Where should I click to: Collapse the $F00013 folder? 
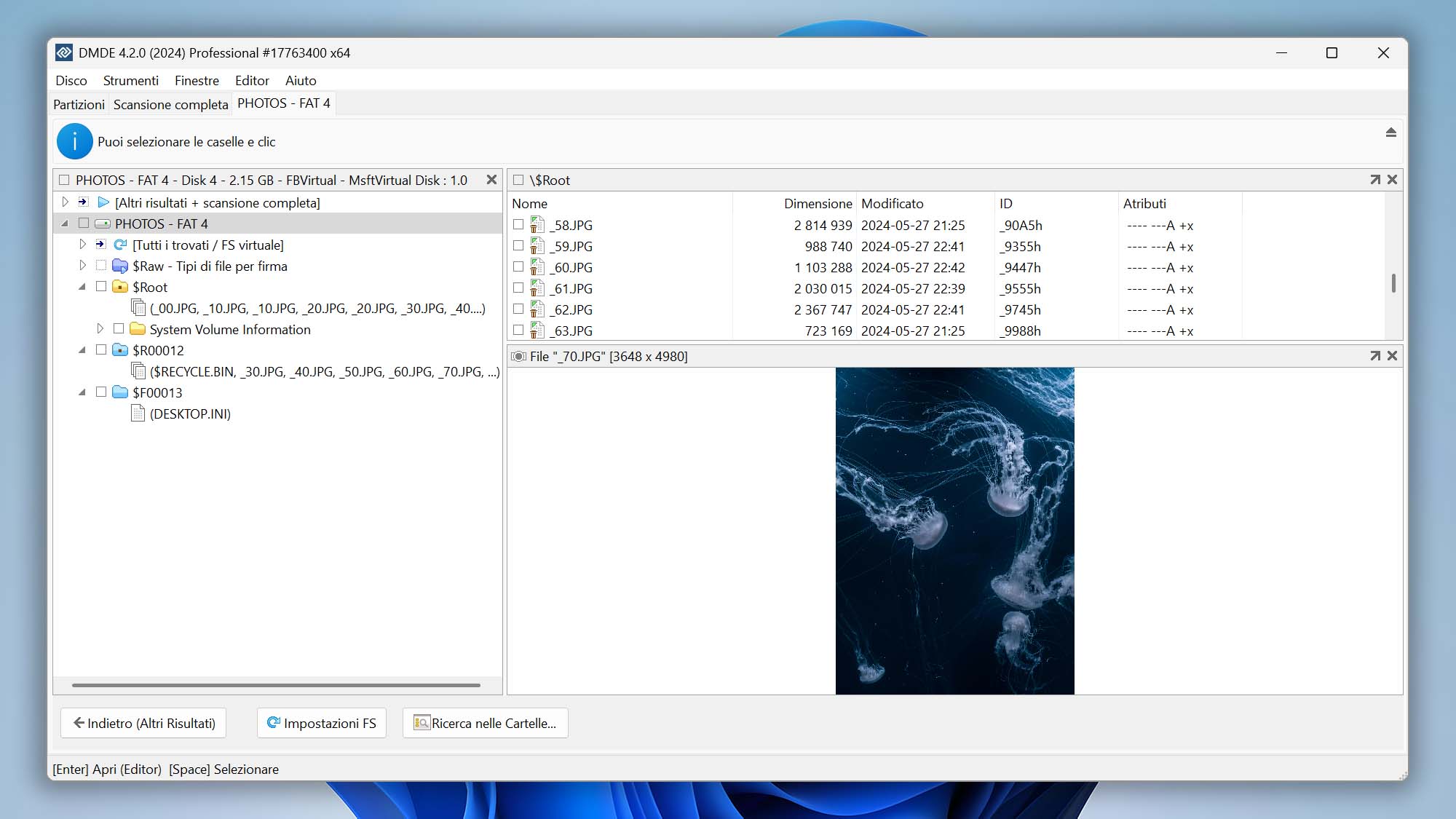82,392
